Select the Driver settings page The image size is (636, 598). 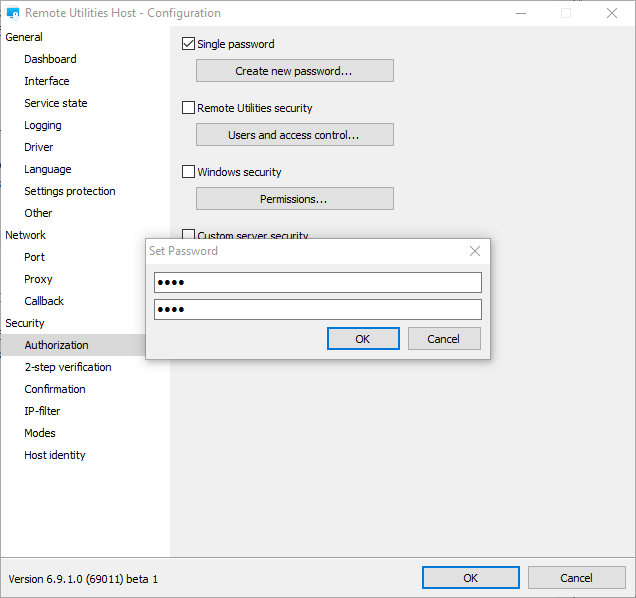point(39,147)
